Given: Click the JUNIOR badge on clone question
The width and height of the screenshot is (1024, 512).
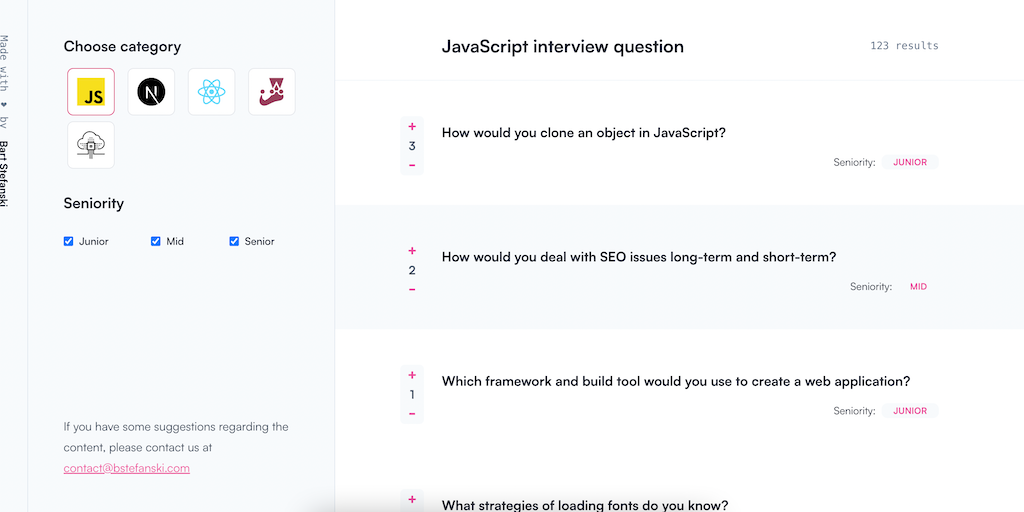Looking at the screenshot, I should click(x=909, y=162).
